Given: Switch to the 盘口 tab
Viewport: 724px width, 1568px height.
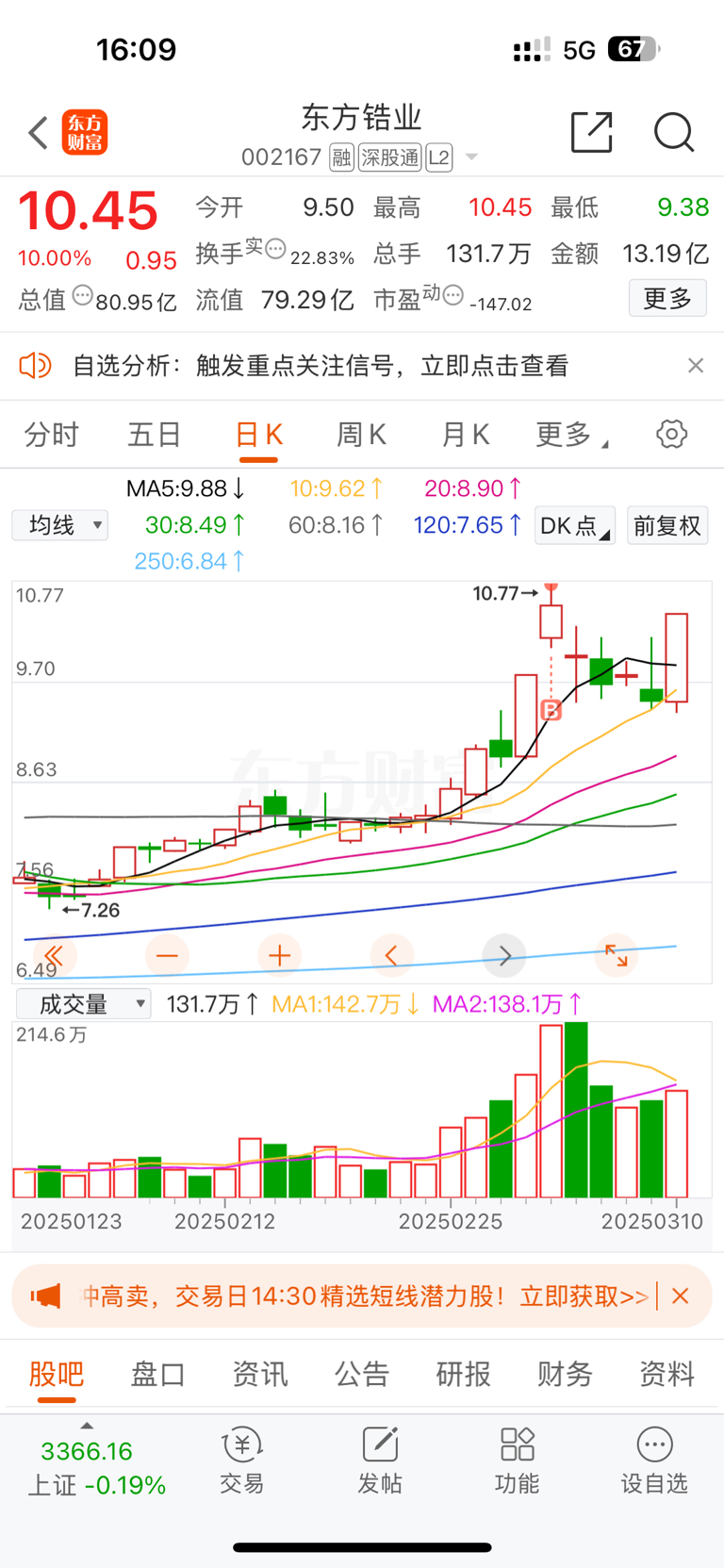Looking at the screenshot, I should pyautogui.click(x=158, y=1374).
